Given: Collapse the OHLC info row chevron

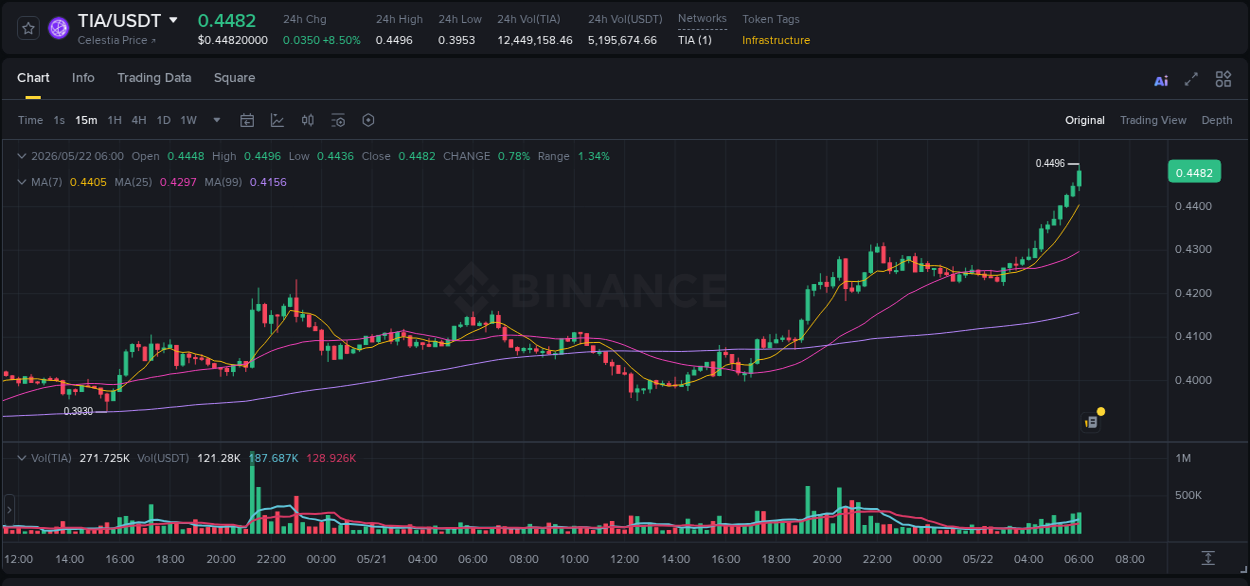Looking at the screenshot, I should pos(23,156).
